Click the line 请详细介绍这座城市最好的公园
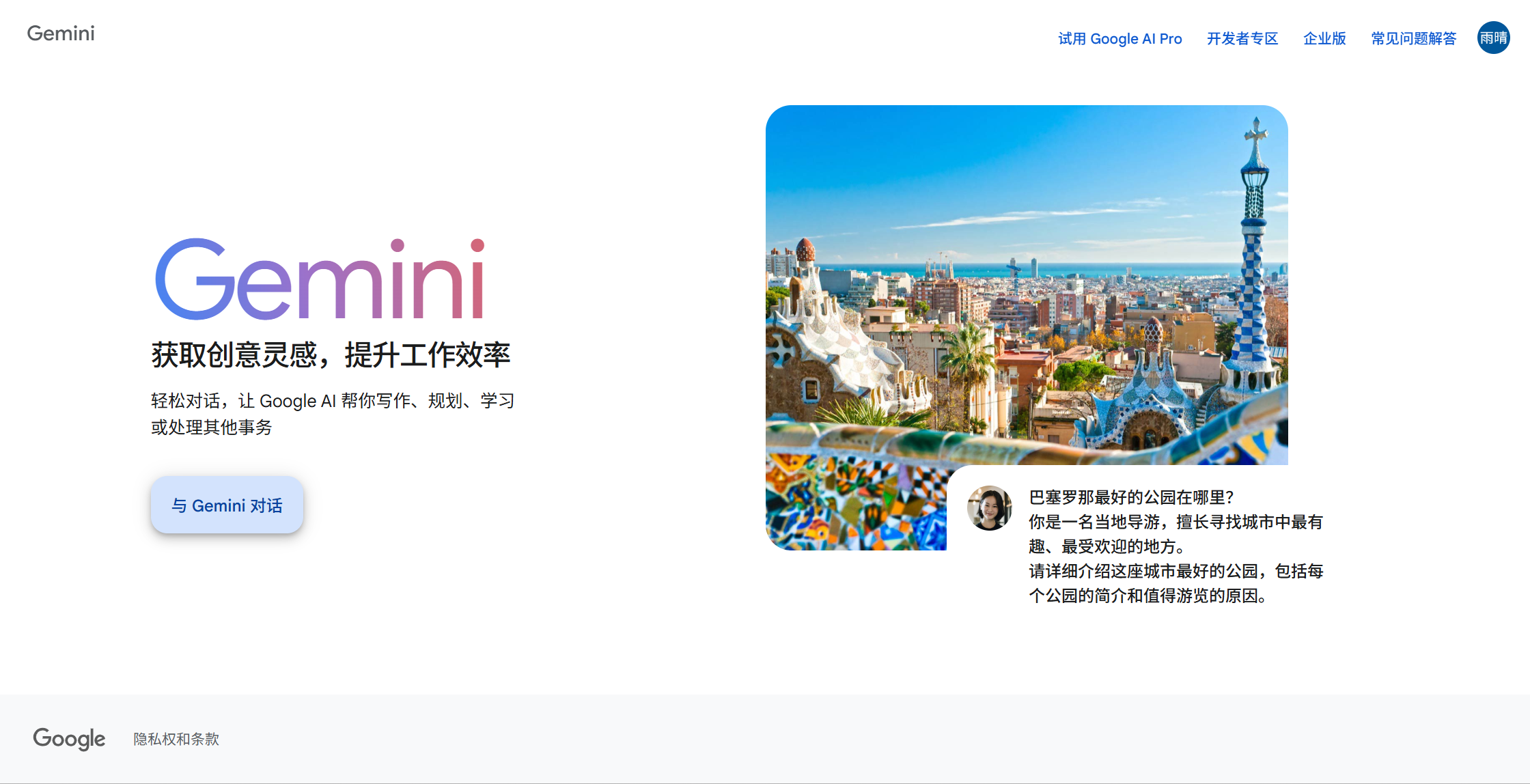 [x=1176, y=583]
